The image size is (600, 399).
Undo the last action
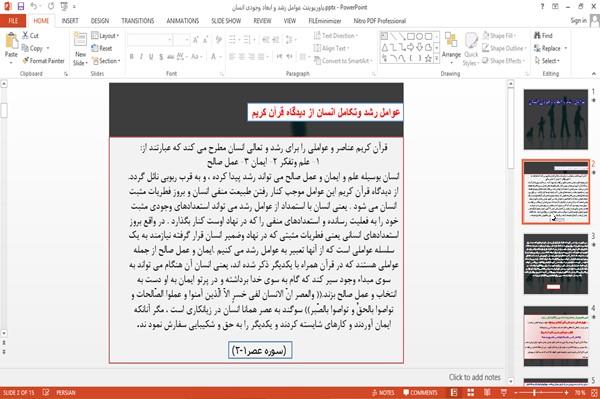(34, 7)
